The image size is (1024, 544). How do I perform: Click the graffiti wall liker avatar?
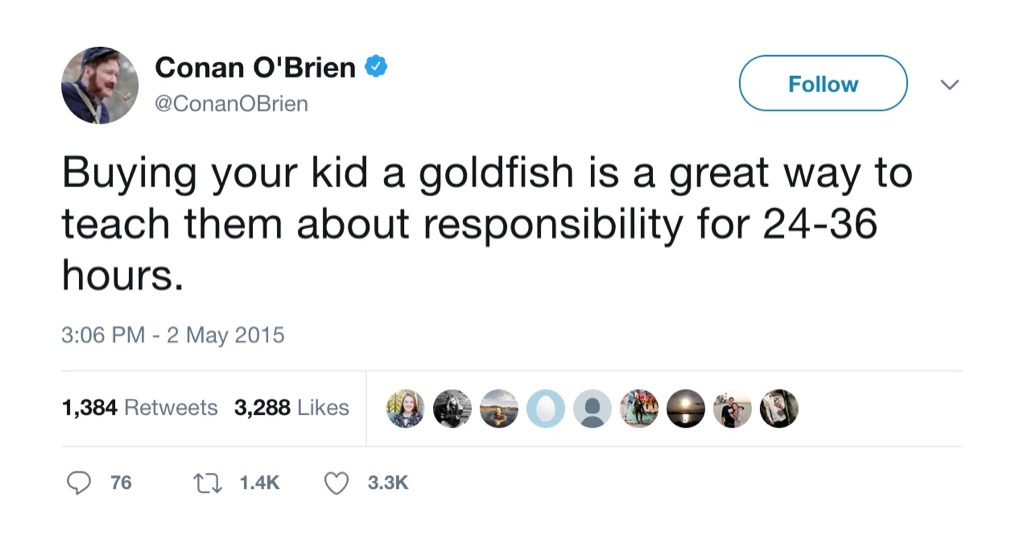638,408
